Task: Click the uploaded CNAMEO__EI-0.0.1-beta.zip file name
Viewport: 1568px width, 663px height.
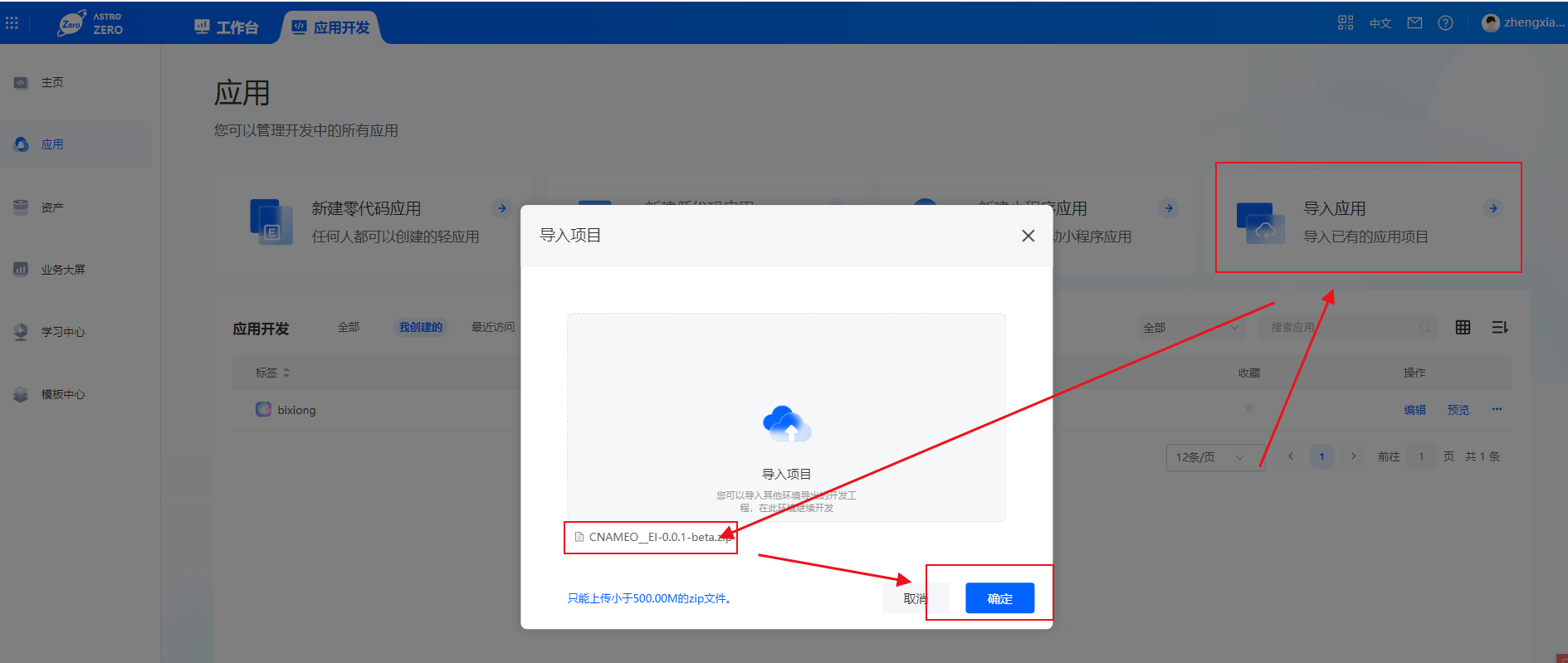Action: tap(661, 537)
